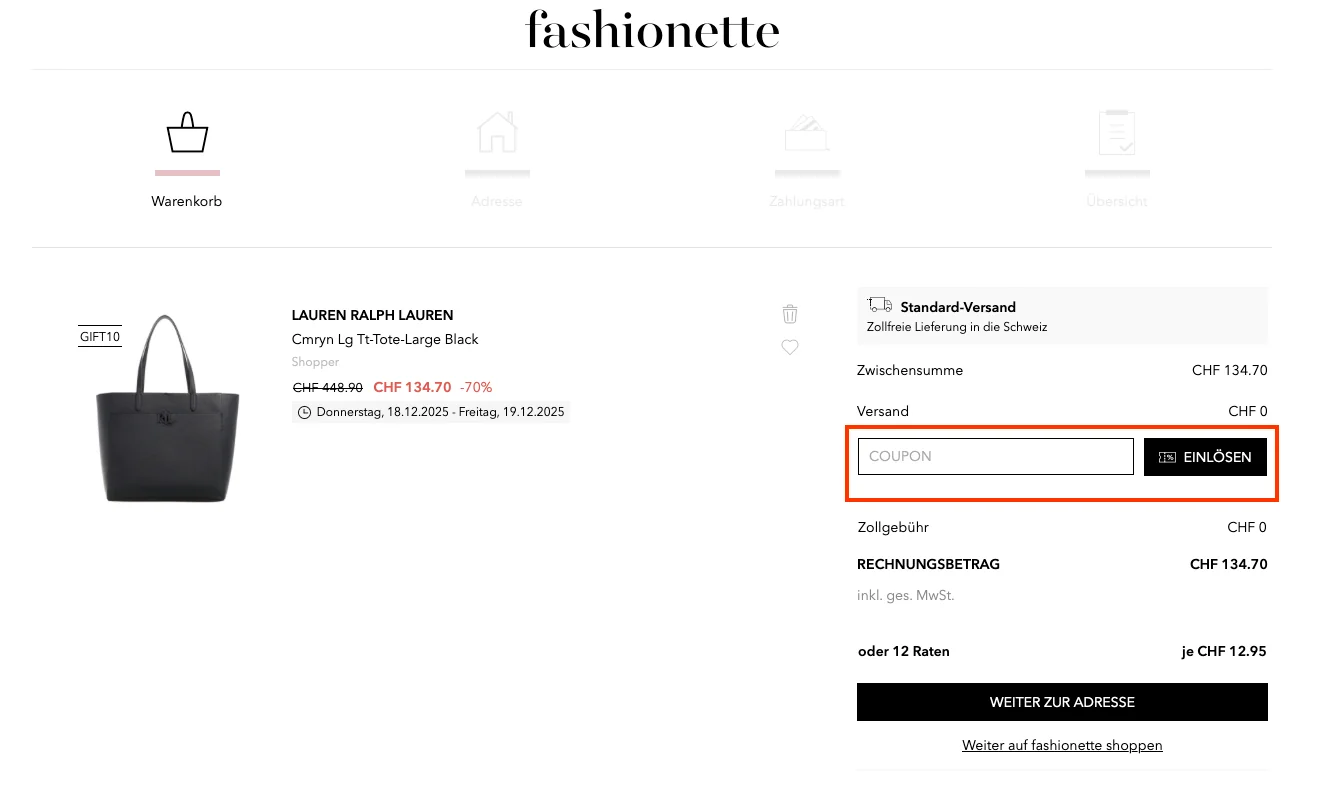The height and width of the screenshot is (801, 1324).
Task: Open the Weiter auf fashionette shoppen link
Action: [1062, 745]
